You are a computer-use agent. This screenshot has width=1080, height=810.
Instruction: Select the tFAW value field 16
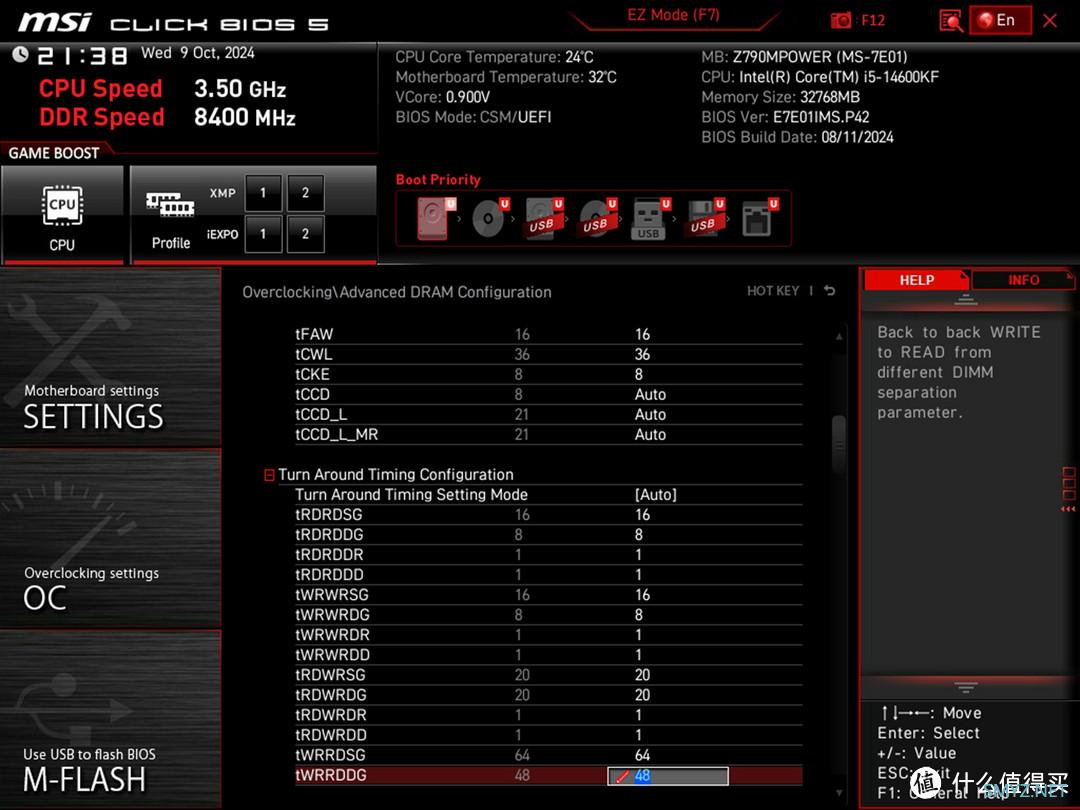pyautogui.click(x=643, y=334)
